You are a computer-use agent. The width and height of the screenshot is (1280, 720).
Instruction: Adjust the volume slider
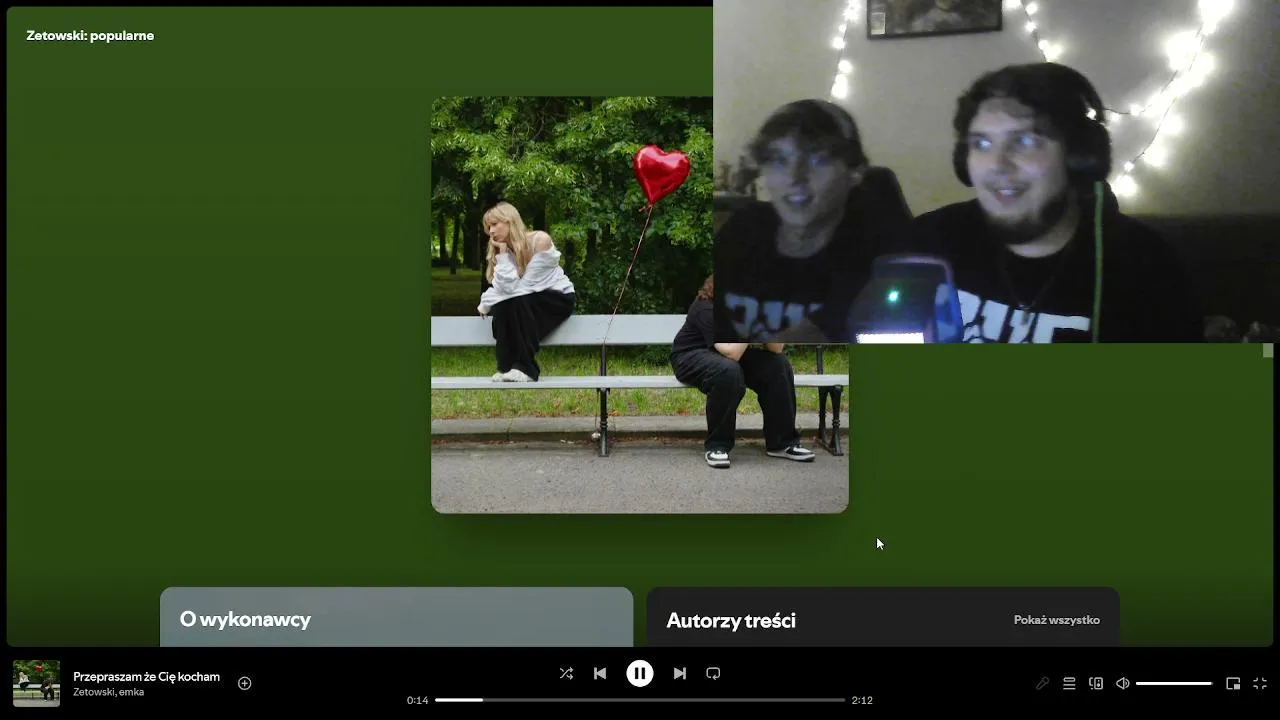pyautogui.click(x=1174, y=684)
